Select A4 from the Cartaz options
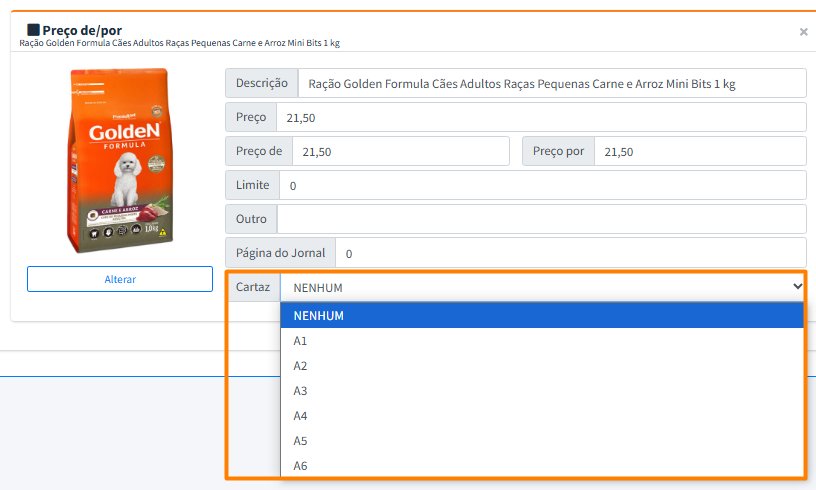The image size is (816, 490). click(x=542, y=416)
